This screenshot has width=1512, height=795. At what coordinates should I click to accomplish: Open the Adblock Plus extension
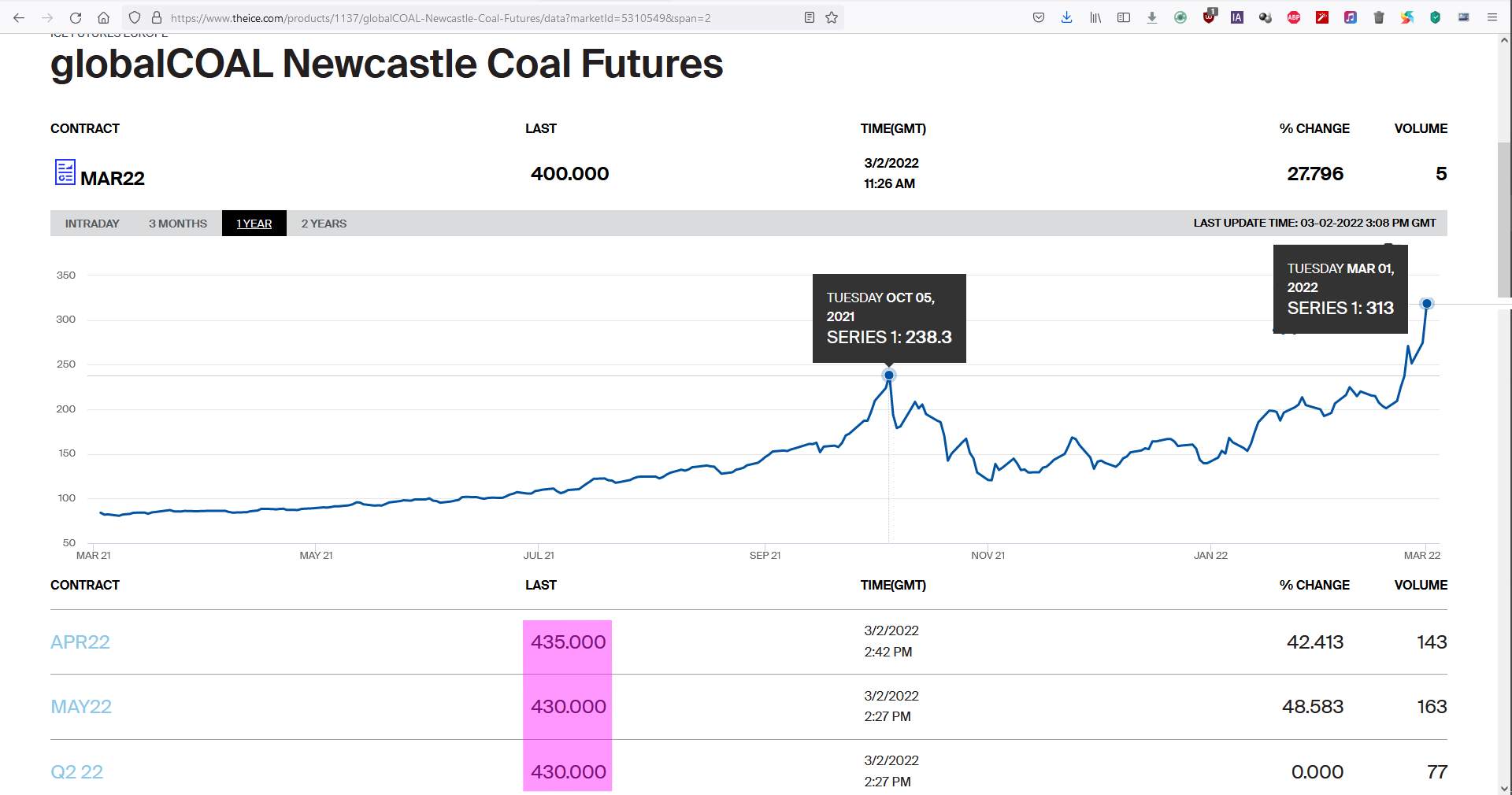(1293, 17)
